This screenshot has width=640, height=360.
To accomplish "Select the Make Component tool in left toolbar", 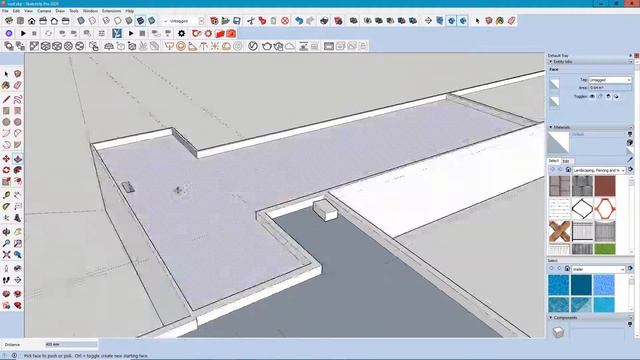I will pyautogui.click(x=18, y=74).
